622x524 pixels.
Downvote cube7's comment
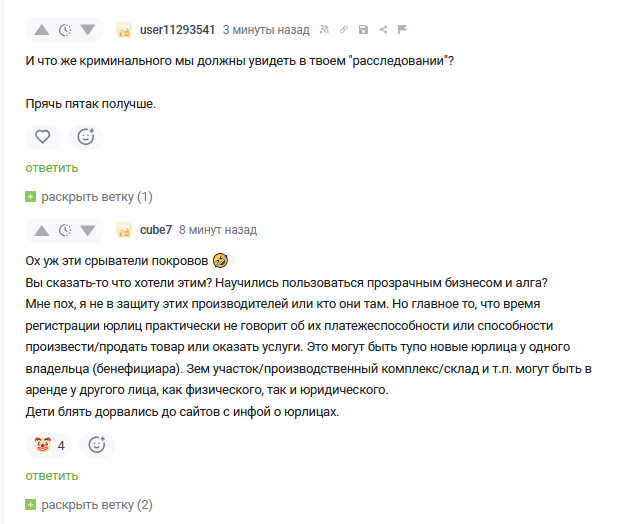[x=89, y=230]
